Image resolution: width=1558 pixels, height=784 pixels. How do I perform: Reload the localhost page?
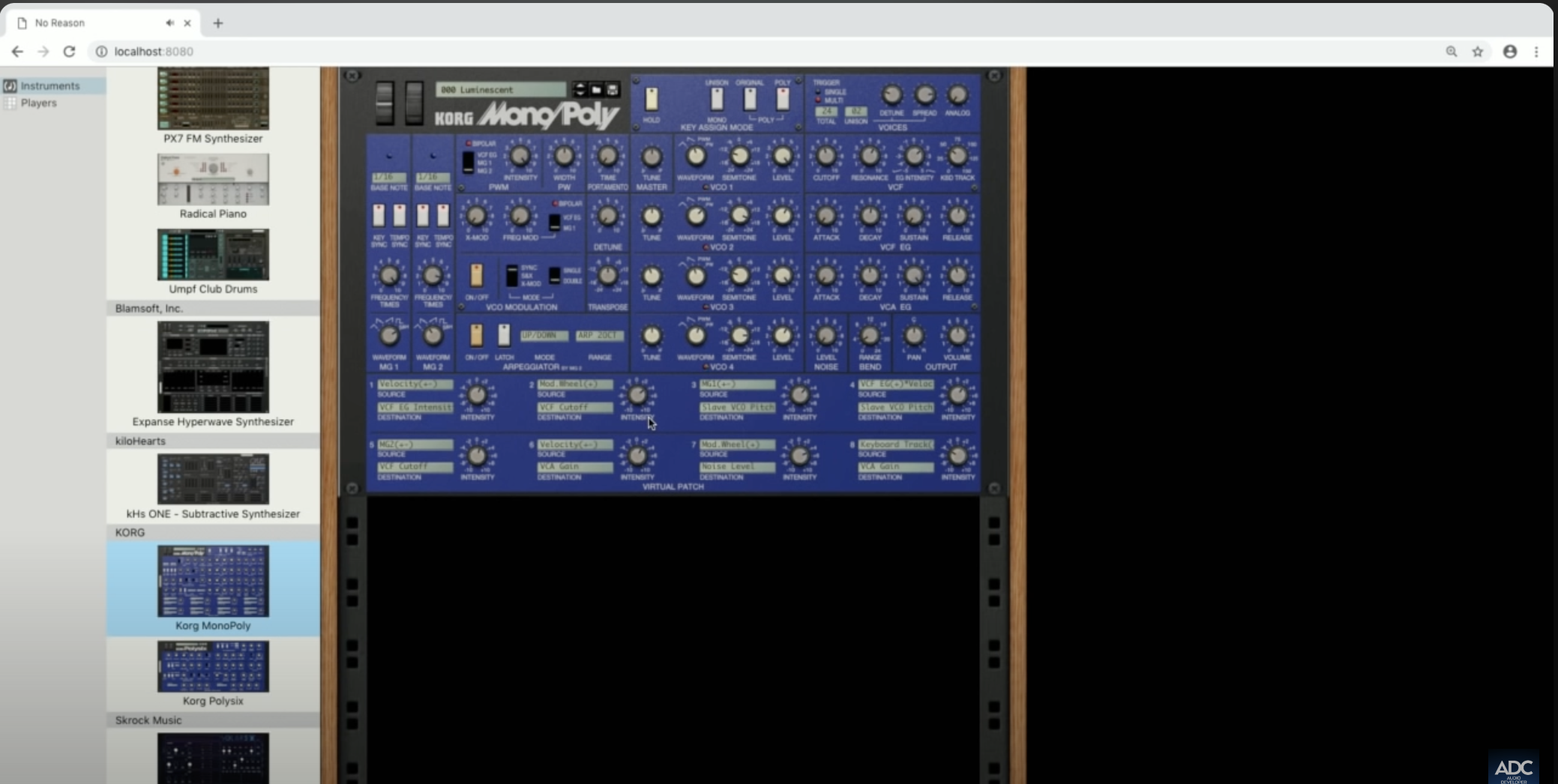click(69, 52)
